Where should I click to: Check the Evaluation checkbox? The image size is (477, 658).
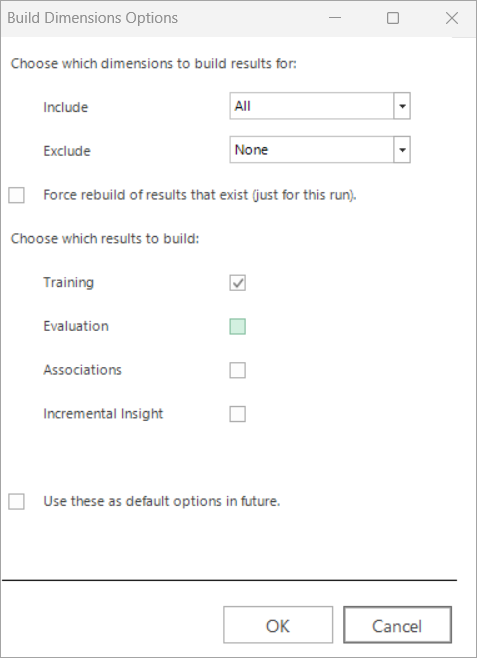tap(237, 326)
